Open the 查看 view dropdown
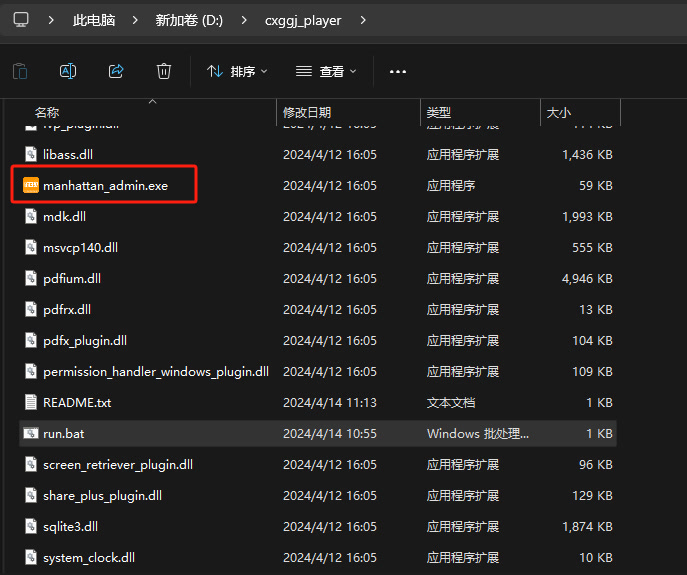The image size is (687, 575). pyautogui.click(x=326, y=71)
